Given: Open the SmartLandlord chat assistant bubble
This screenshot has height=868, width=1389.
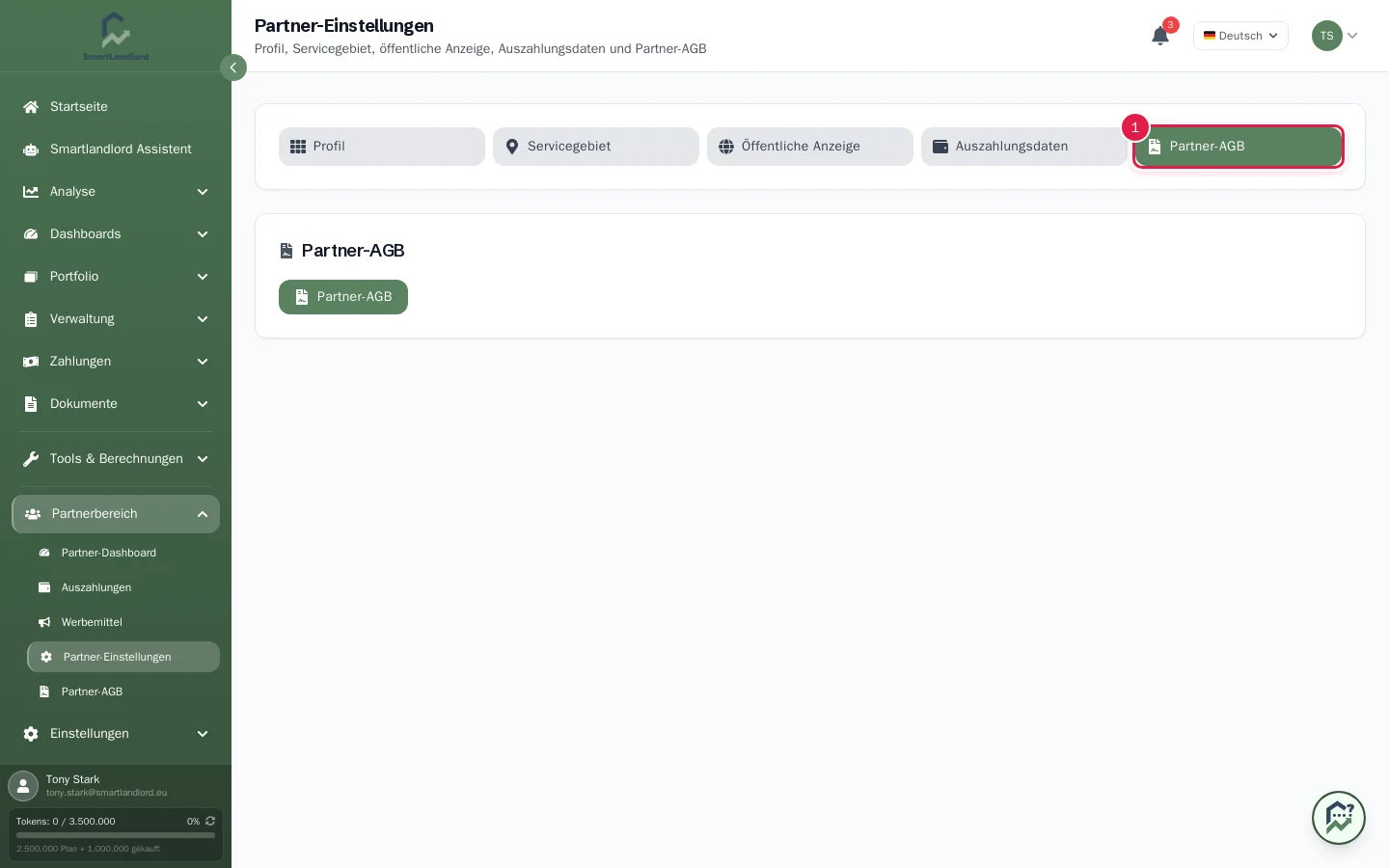Looking at the screenshot, I should (x=1339, y=818).
